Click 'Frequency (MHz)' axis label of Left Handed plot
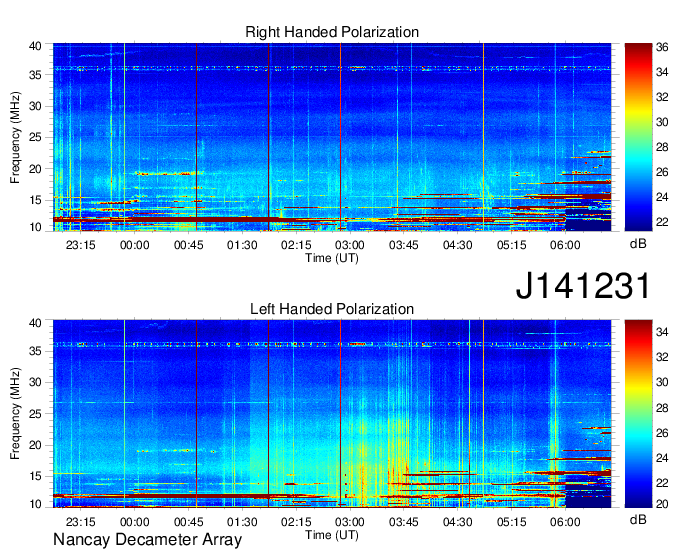This screenshot has height=552, width=680. (15, 414)
